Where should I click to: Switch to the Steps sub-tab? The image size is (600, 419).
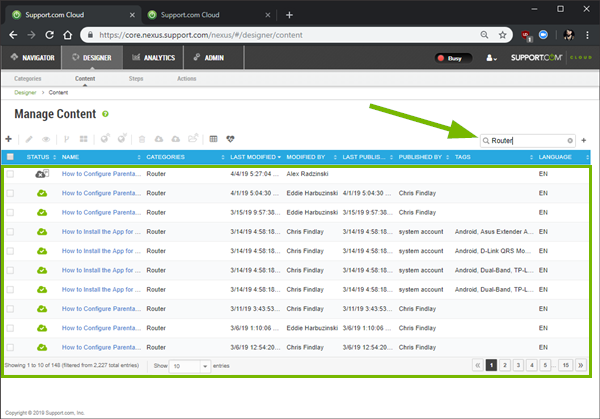click(136, 78)
